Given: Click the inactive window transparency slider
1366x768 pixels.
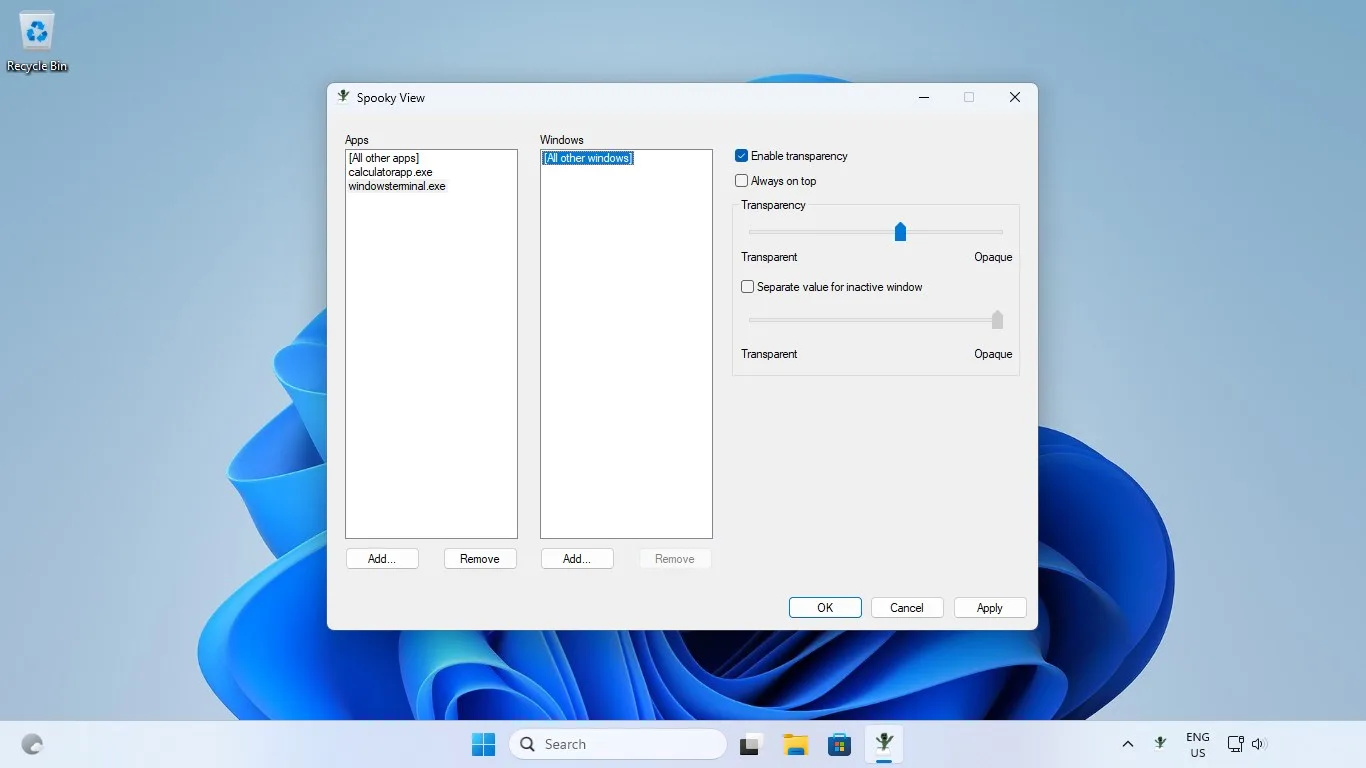Looking at the screenshot, I should click(876, 320).
